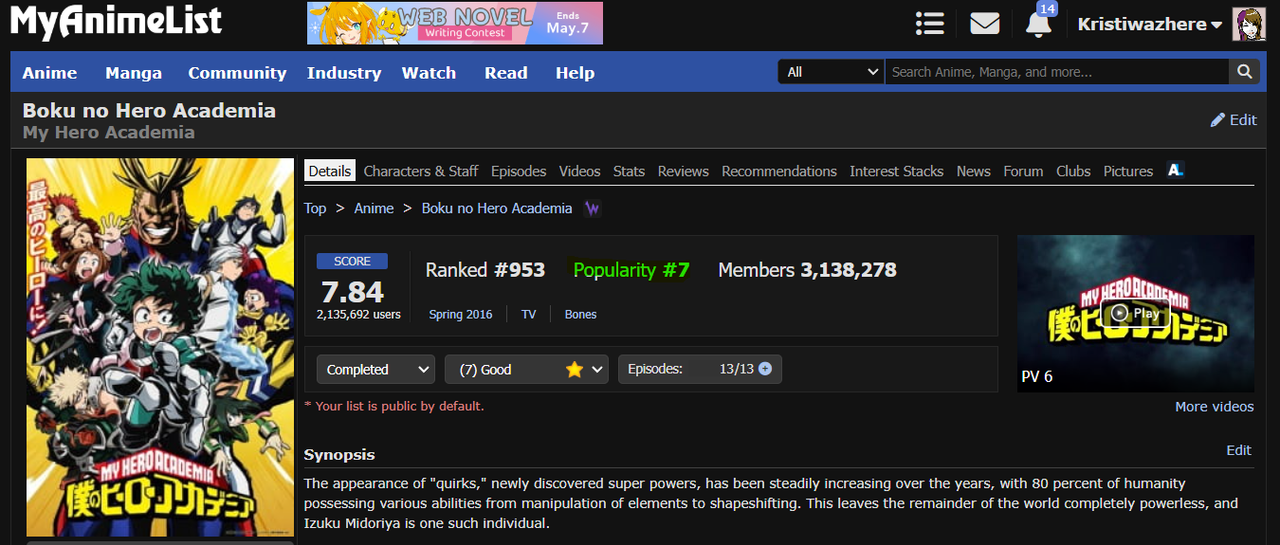Open the Read menu
The width and height of the screenshot is (1280, 545).
click(x=506, y=73)
